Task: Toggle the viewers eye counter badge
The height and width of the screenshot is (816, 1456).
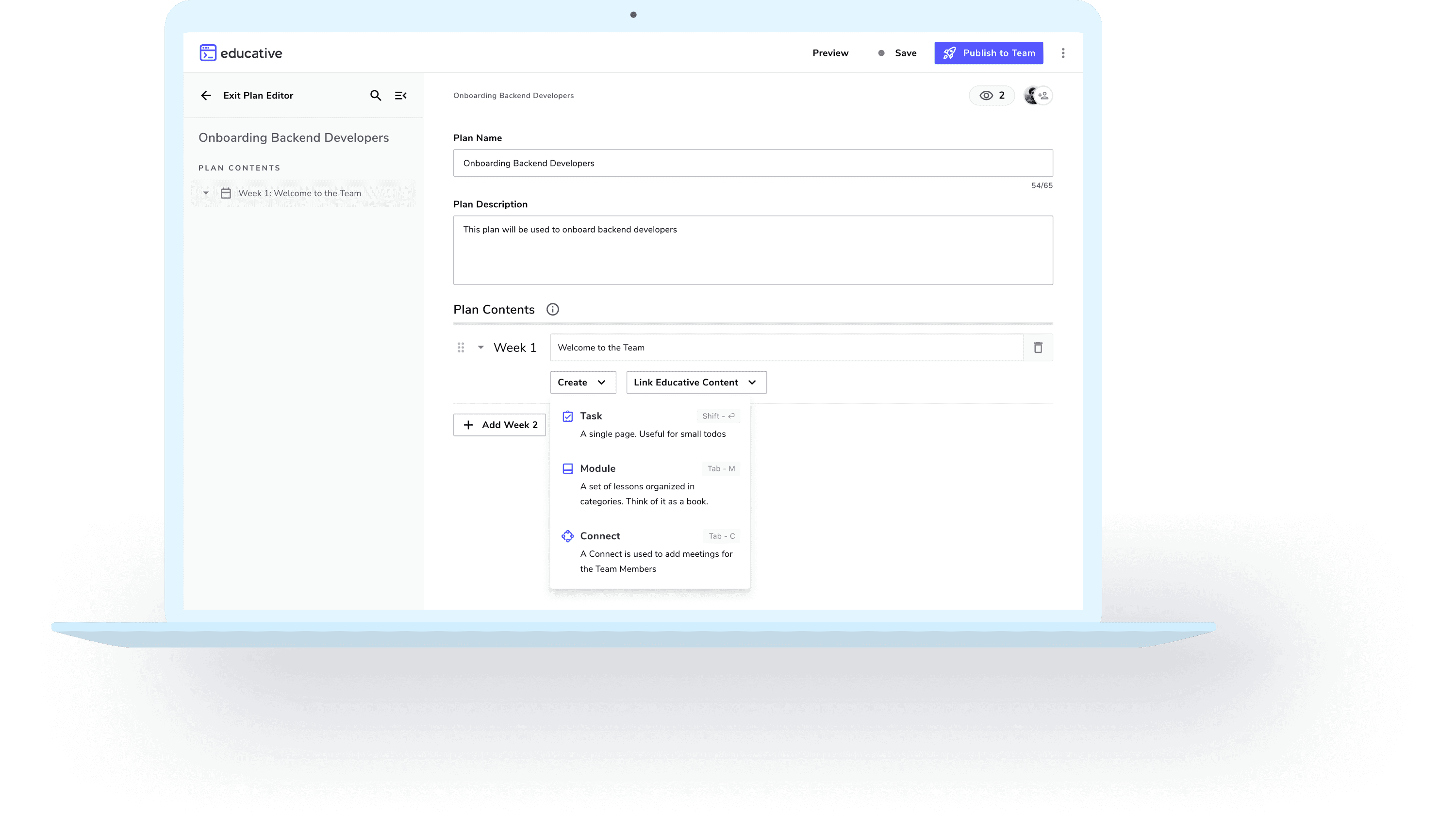Action: 992,96
